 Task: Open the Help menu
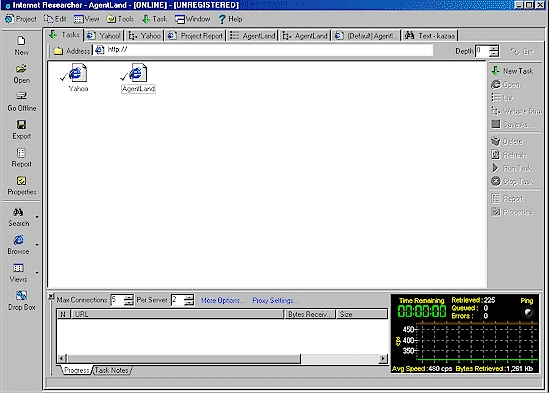[x=230, y=19]
